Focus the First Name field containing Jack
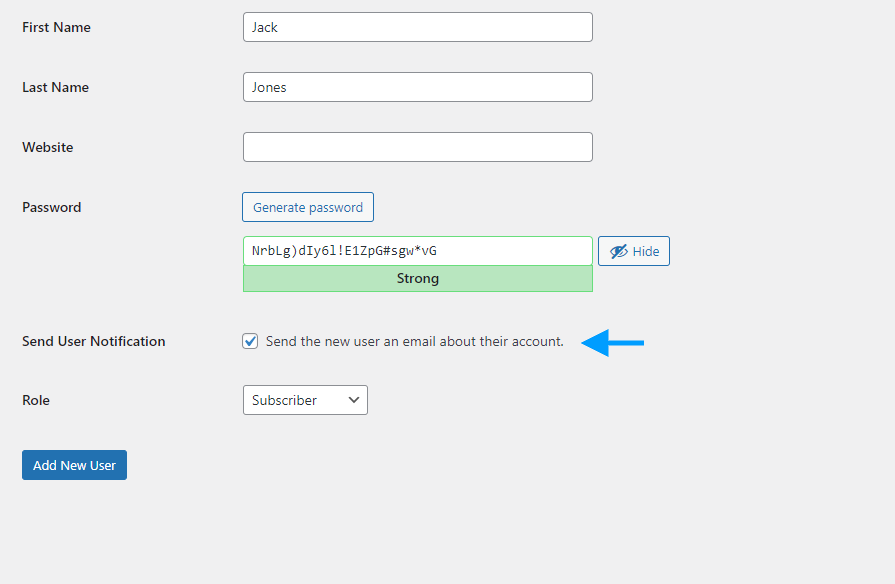The width and height of the screenshot is (895, 584). click(x=418, y=27)
